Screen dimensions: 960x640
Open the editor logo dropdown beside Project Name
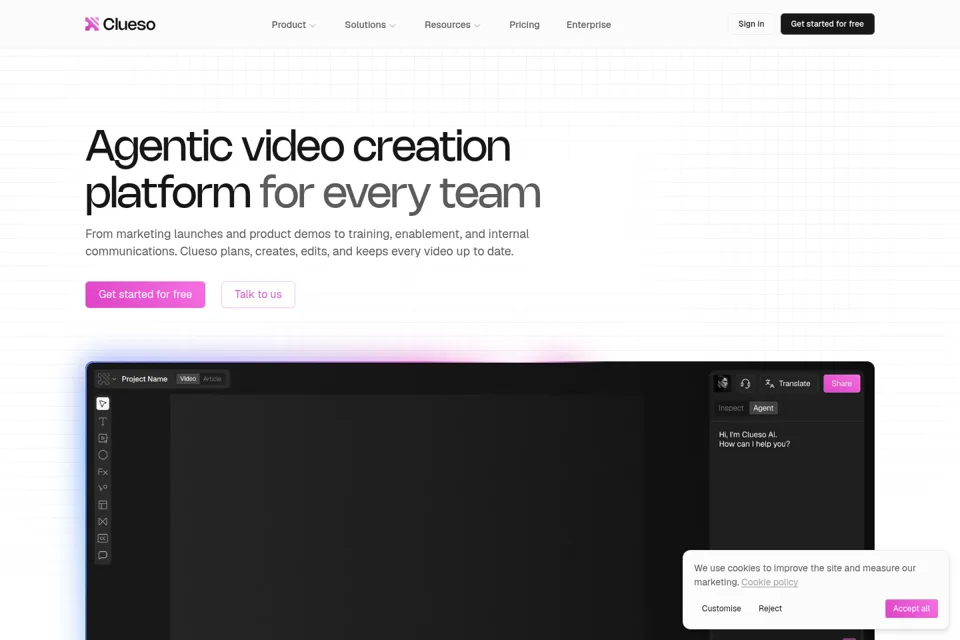click(x=107, y=379)
